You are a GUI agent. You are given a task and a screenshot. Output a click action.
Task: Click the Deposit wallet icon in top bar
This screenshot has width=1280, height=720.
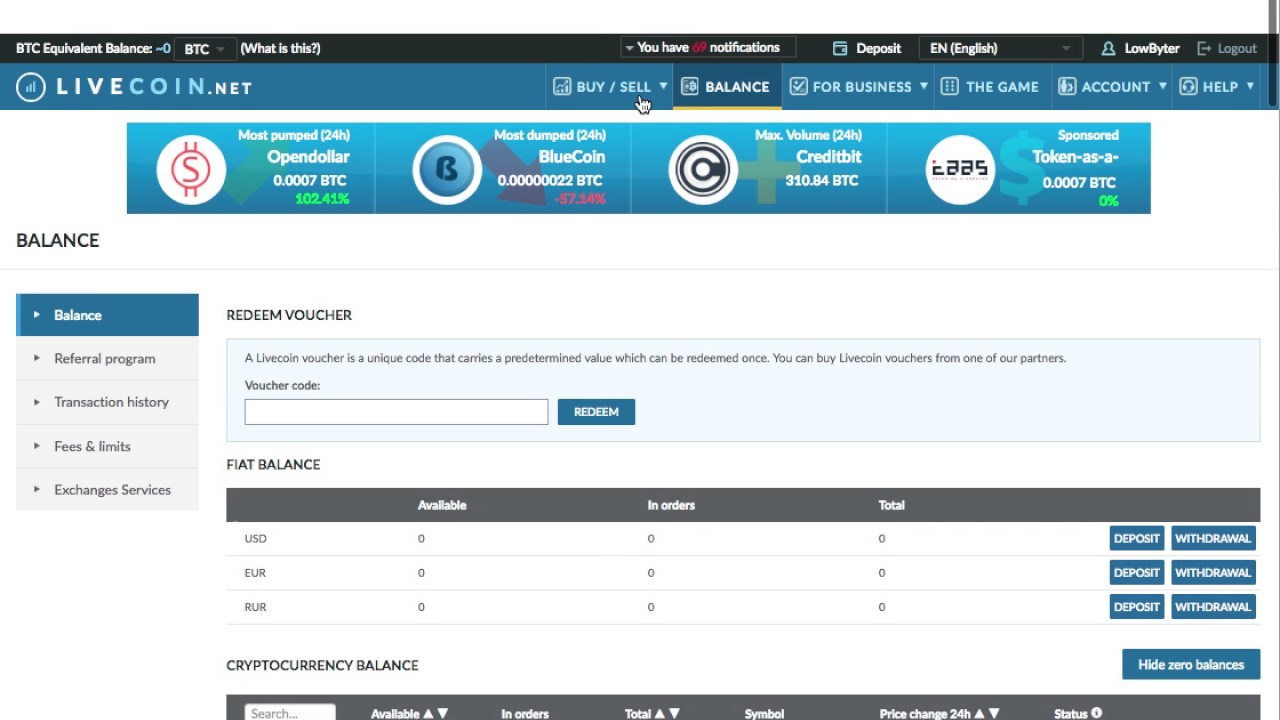point(840,48)
